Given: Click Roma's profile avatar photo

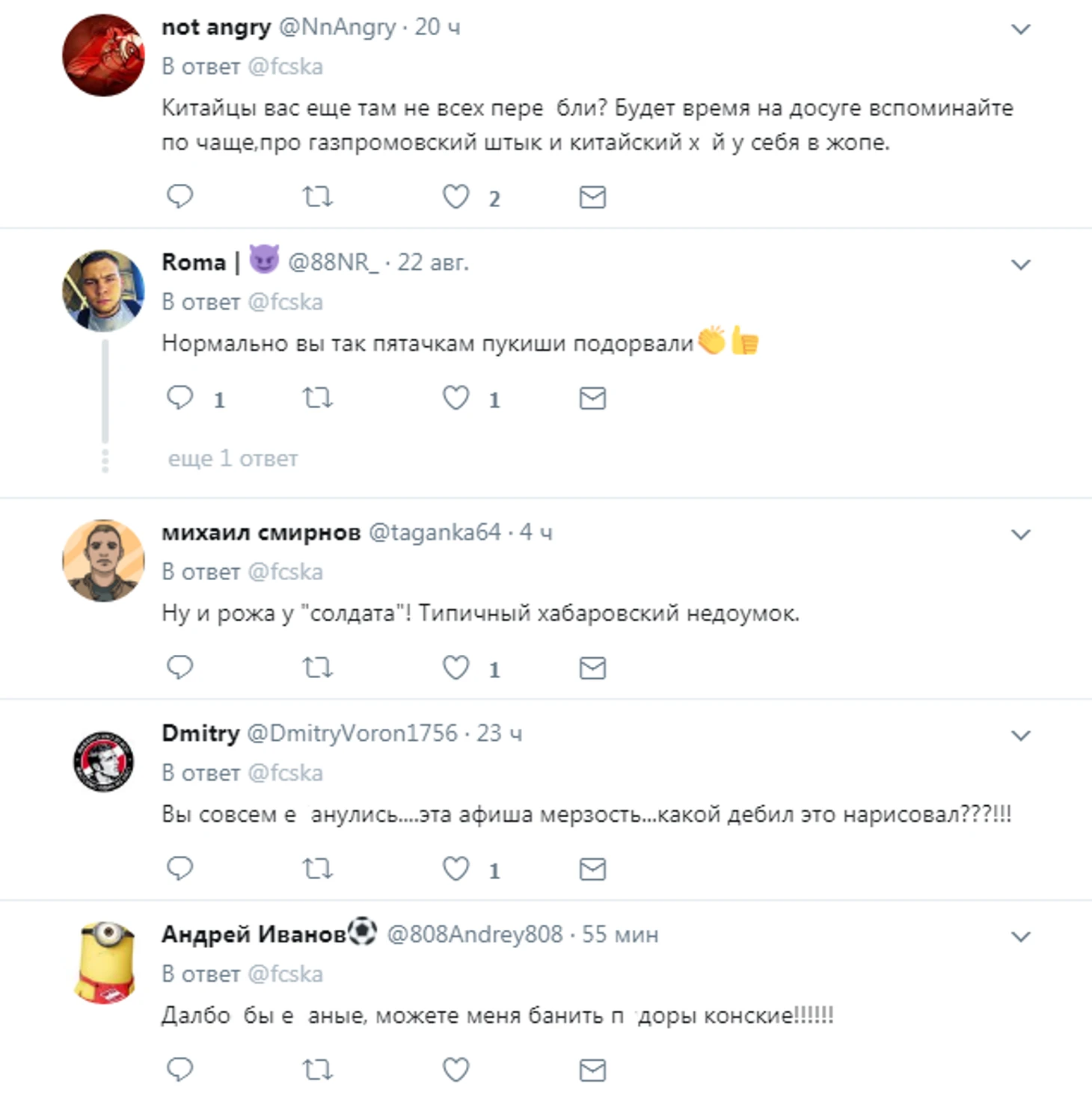Looking at the screenshot, I should click(x=103, y=291).
